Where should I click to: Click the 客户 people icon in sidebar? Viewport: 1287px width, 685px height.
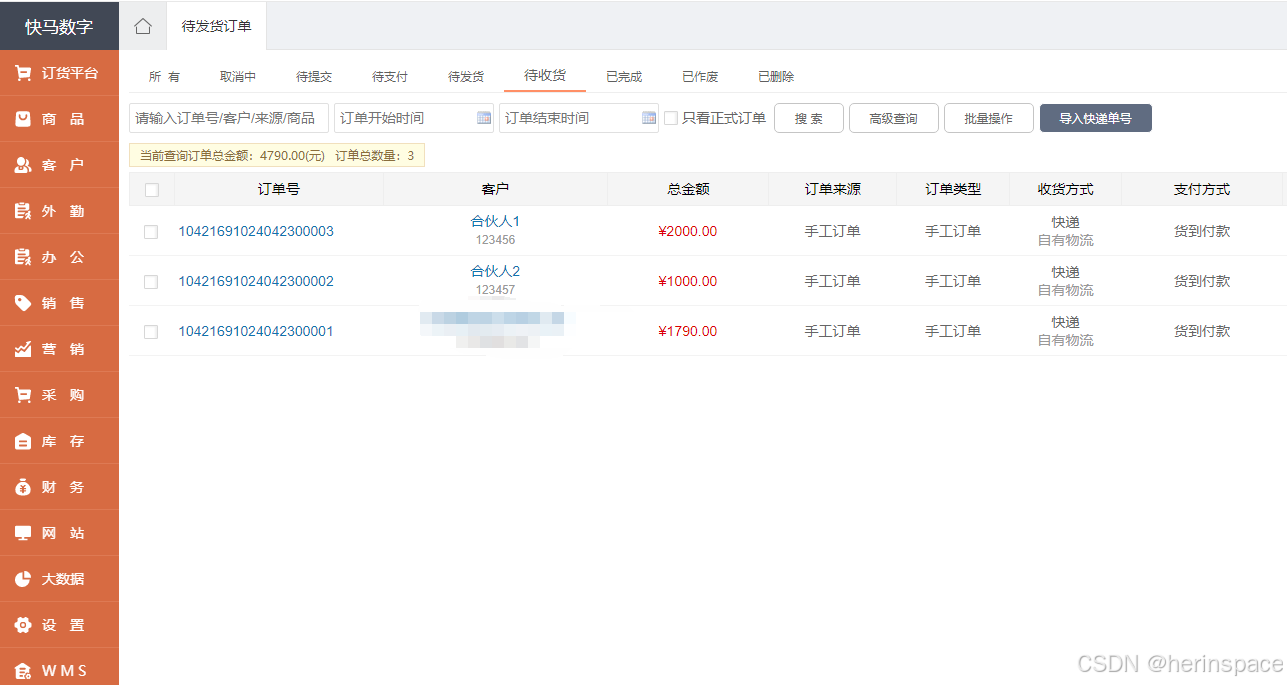23,165
